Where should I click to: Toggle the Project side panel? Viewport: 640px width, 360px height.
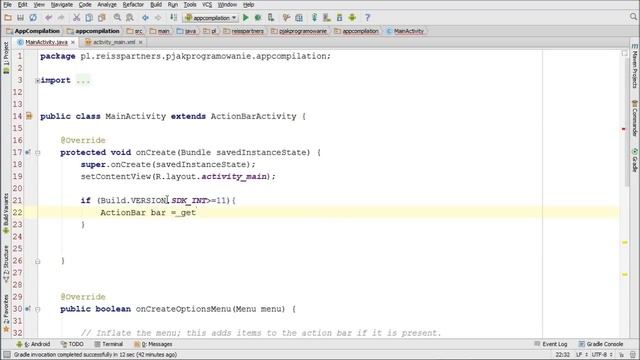[x=6, y=58]
